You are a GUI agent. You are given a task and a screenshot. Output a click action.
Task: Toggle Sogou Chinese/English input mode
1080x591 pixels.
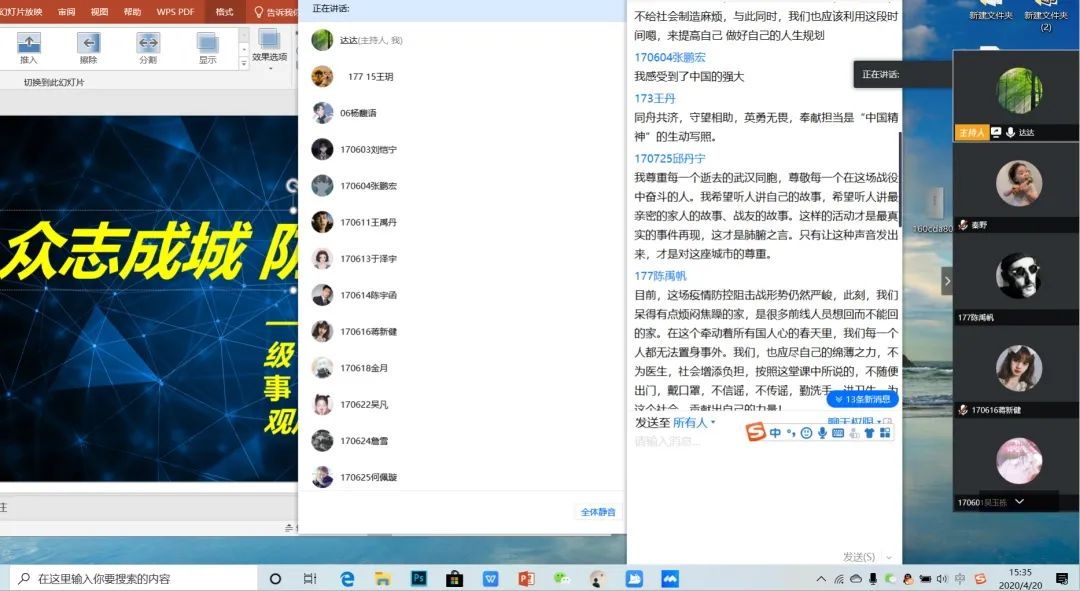(x=776, y=433)
